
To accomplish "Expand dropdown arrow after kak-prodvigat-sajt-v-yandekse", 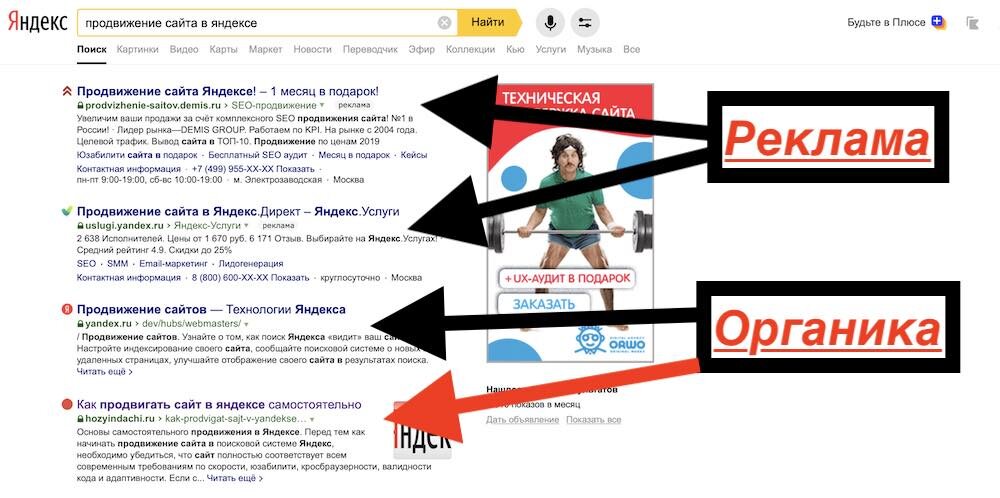I will point(311,420).
